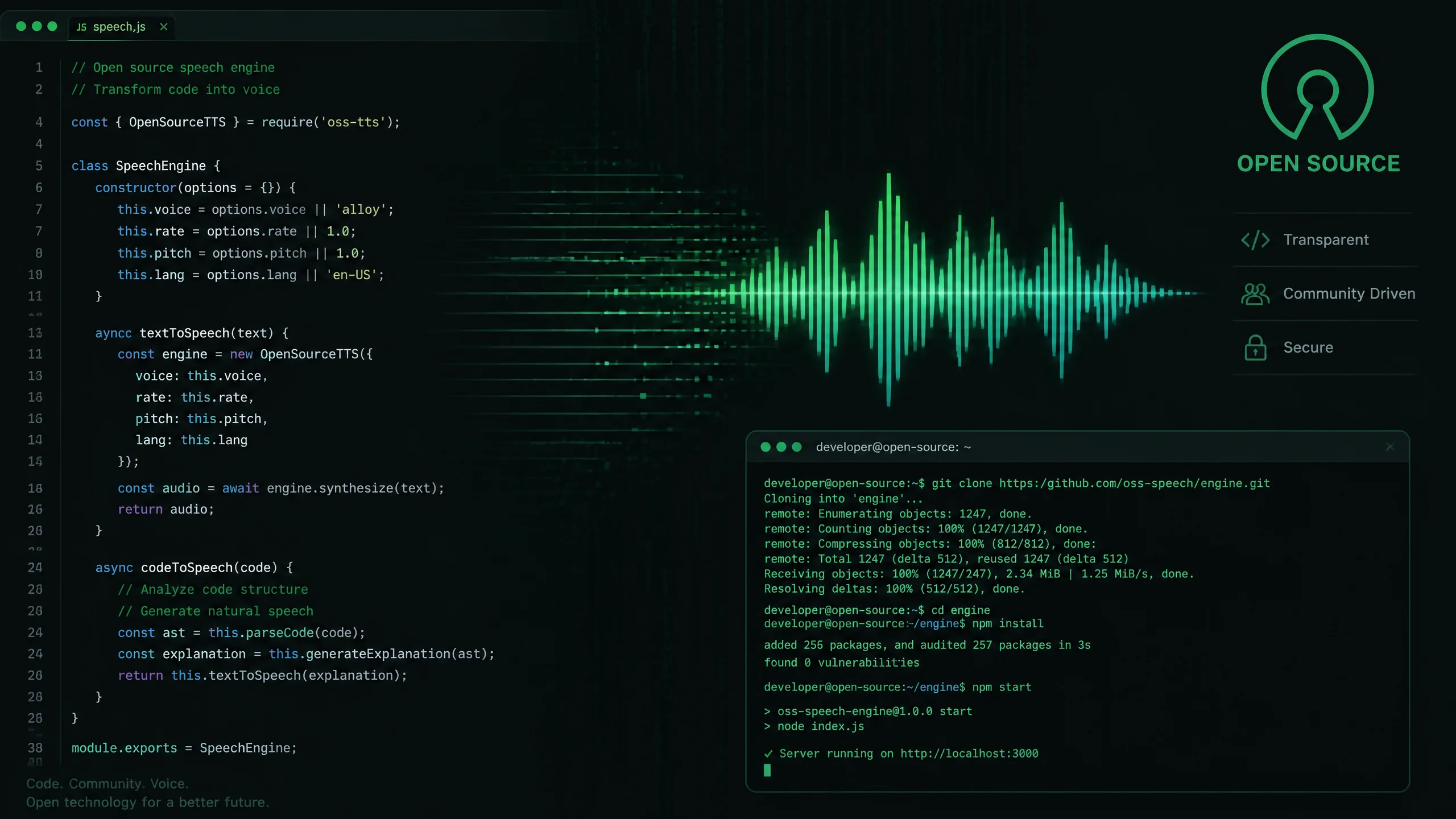Click the blinking cursor block in the terminal

(767, 770)
